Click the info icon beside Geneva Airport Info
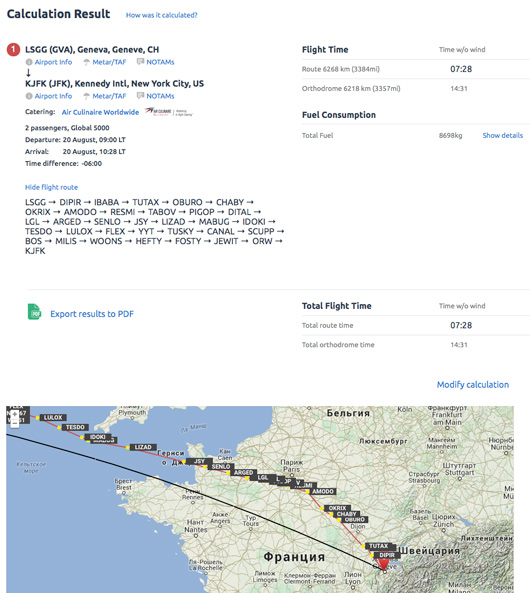 tap(29, 62)
